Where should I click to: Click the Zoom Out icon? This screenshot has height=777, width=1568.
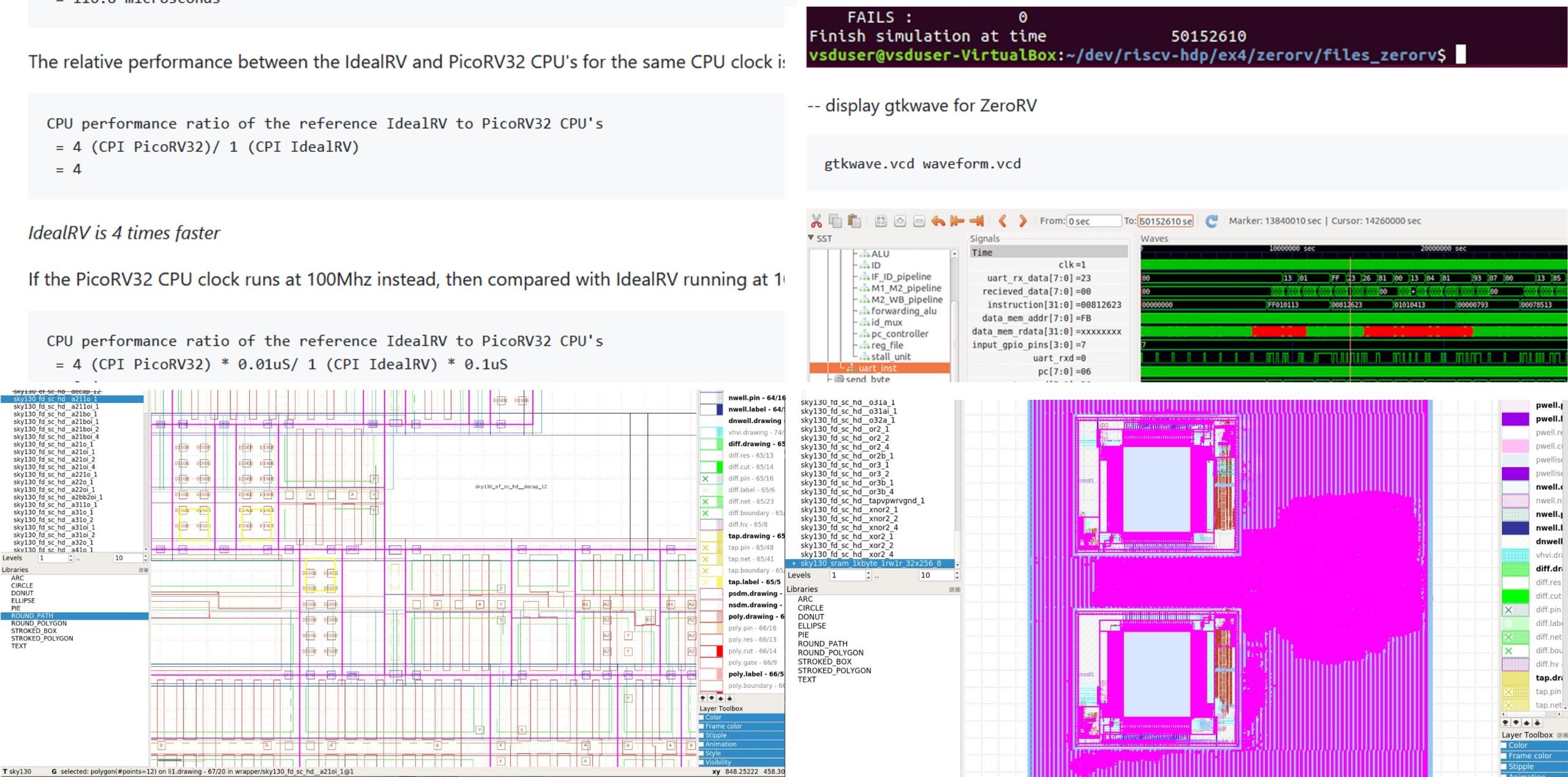click(x=919, y=221)
